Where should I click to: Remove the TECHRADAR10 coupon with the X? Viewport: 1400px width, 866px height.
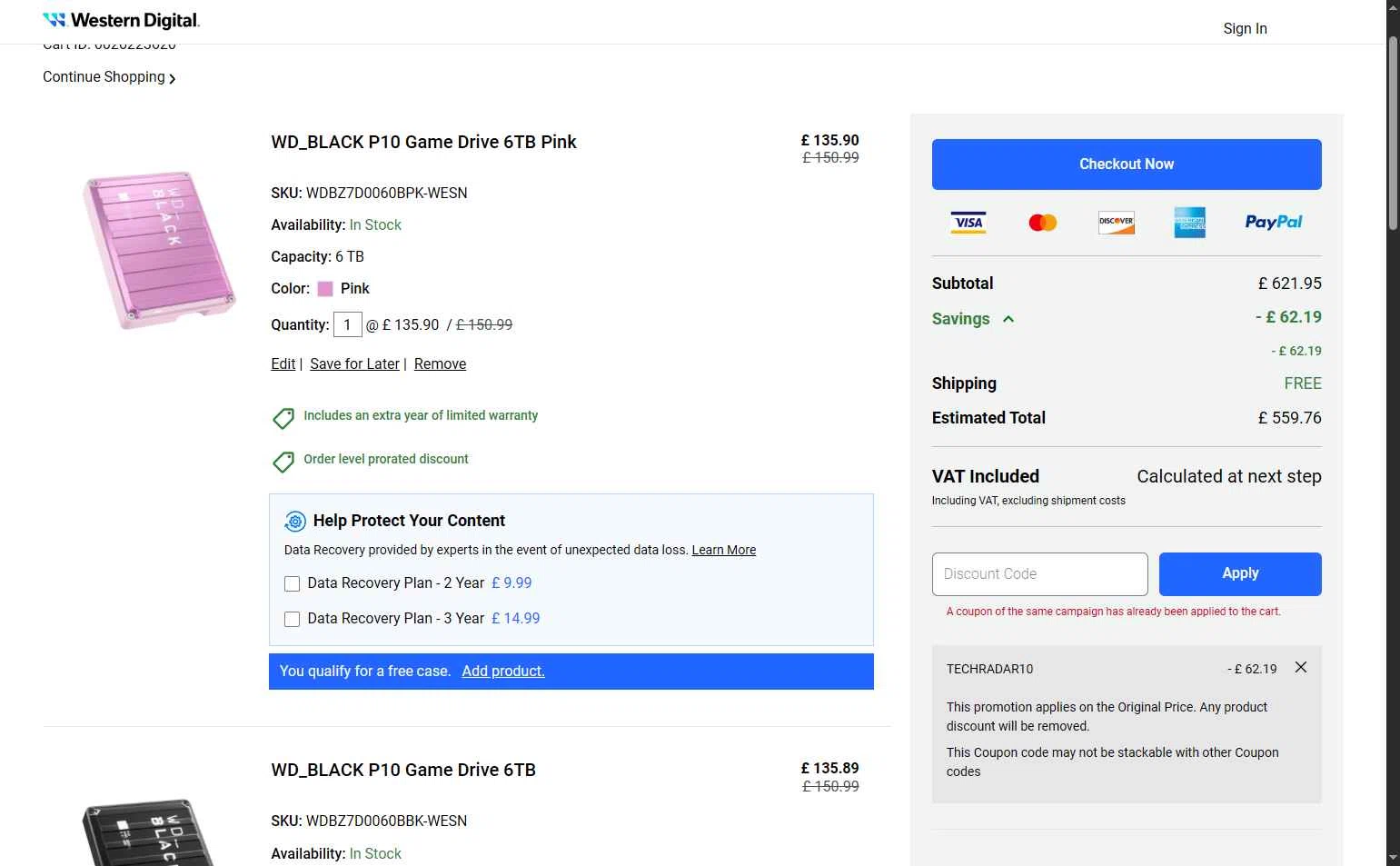(1301, 667)
